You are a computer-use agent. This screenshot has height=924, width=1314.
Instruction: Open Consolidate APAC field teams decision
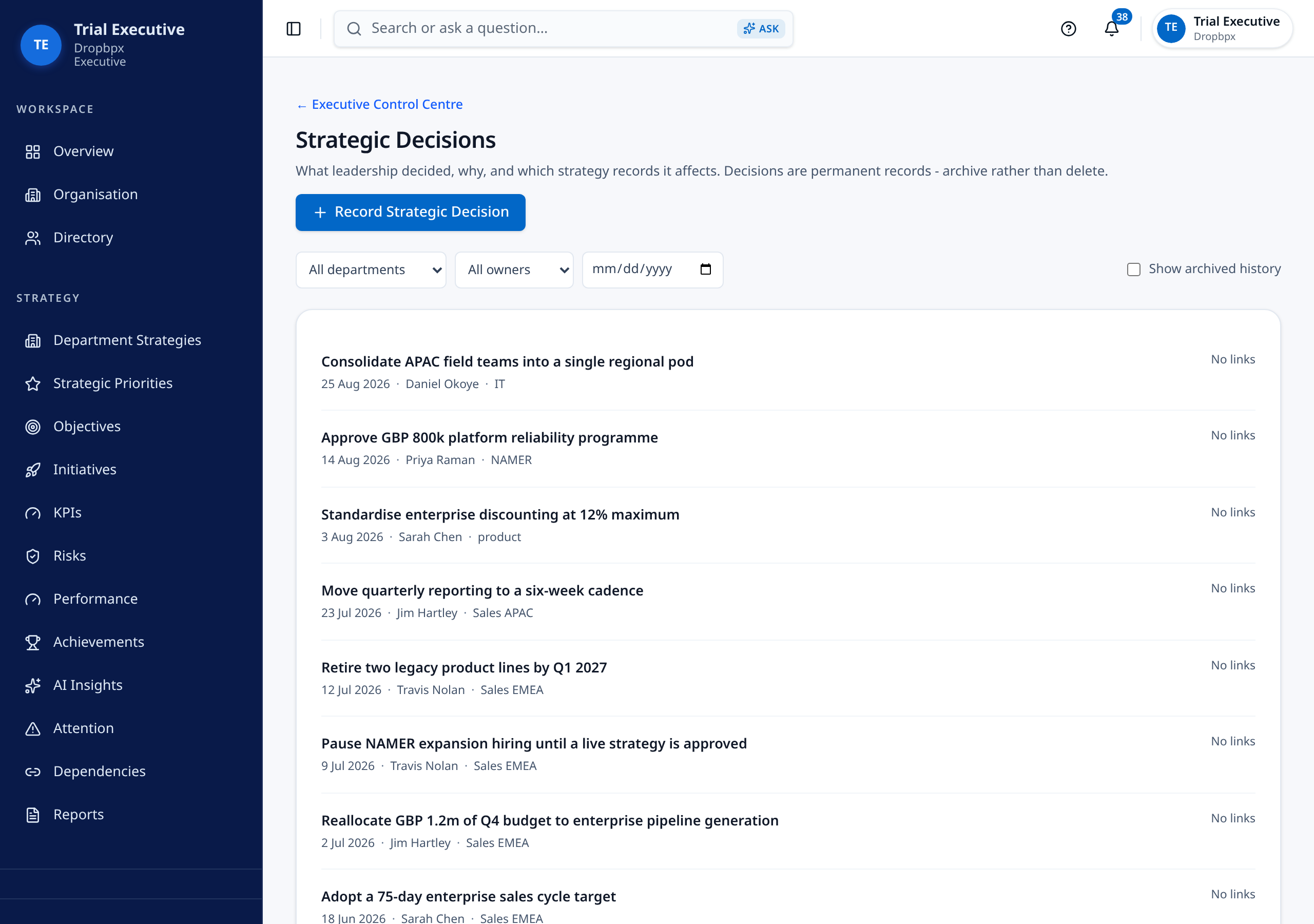click(x=507, y=362)
